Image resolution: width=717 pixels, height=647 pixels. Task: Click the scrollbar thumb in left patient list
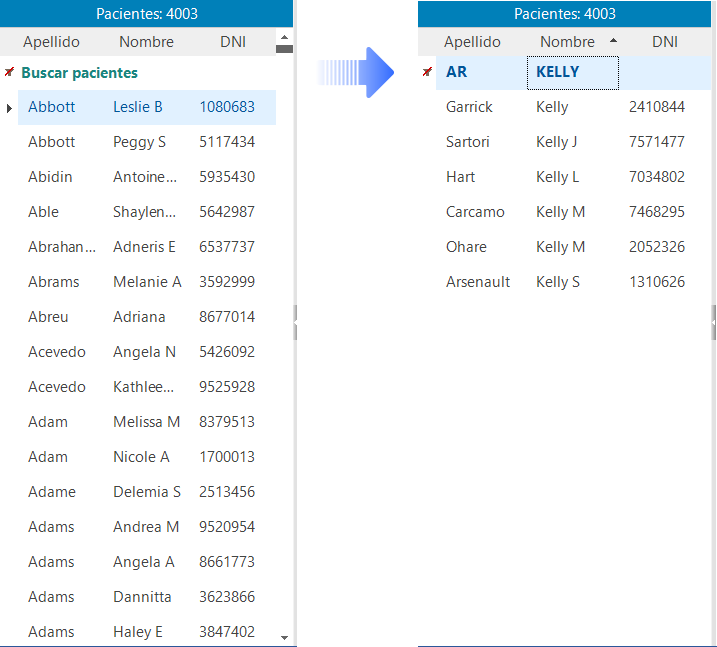[x=284, y=49]
